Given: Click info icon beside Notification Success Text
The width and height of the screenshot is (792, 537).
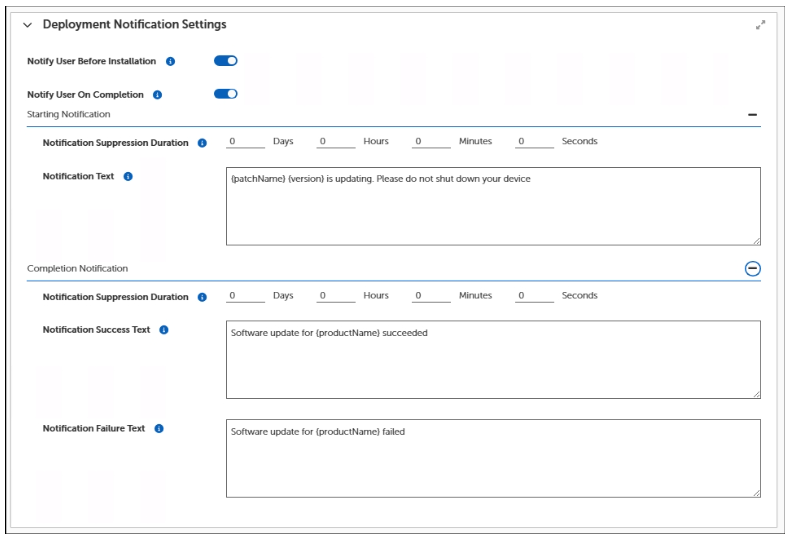Looking at the screenshot, I should coord(164,330).
